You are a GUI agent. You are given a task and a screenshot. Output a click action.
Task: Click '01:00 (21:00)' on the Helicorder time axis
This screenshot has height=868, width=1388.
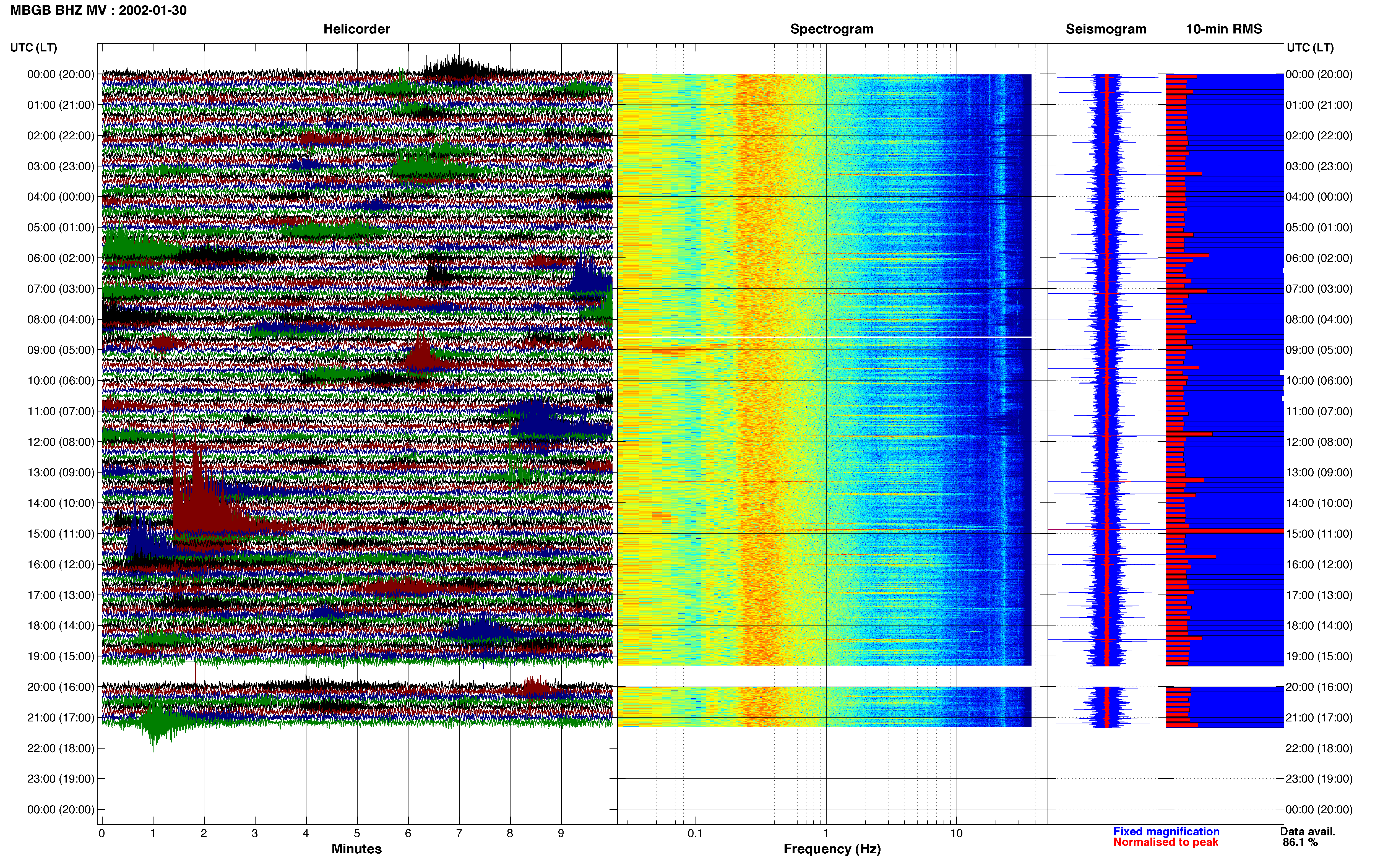(61, 105)
